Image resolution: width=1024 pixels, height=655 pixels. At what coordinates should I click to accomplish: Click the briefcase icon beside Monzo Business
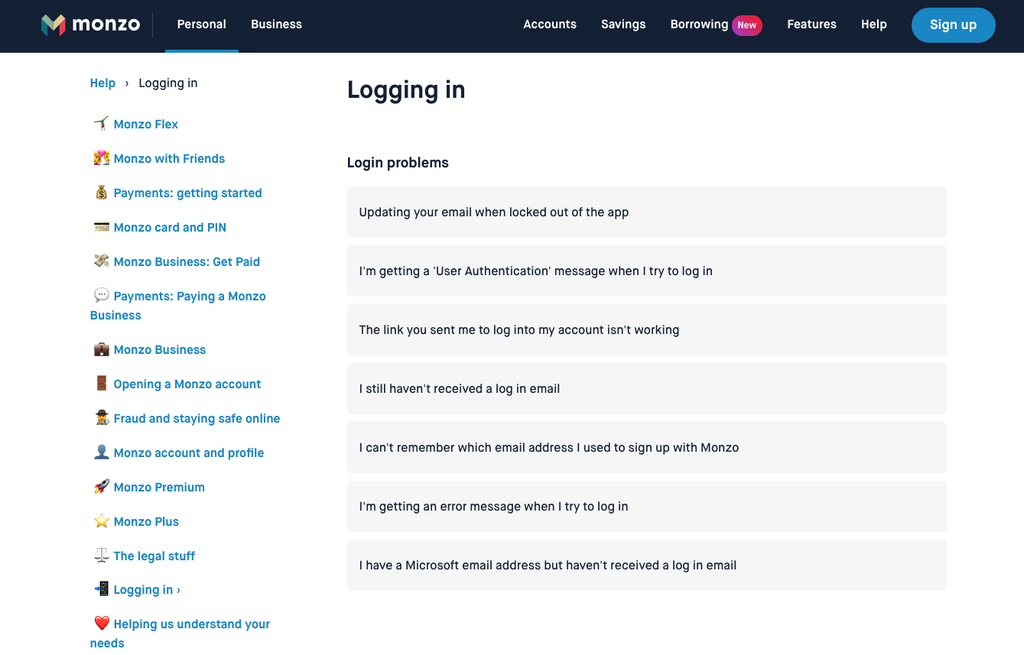[101, 350]
